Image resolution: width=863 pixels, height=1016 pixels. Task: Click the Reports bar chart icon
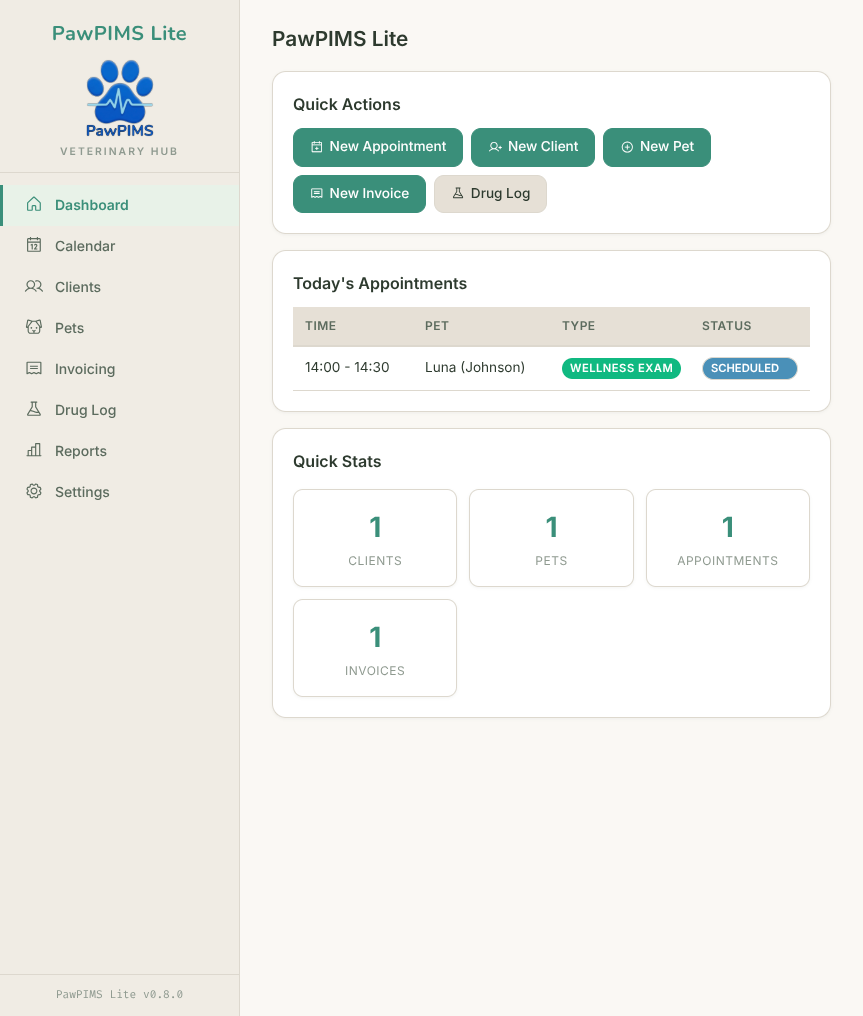point(34,450)
